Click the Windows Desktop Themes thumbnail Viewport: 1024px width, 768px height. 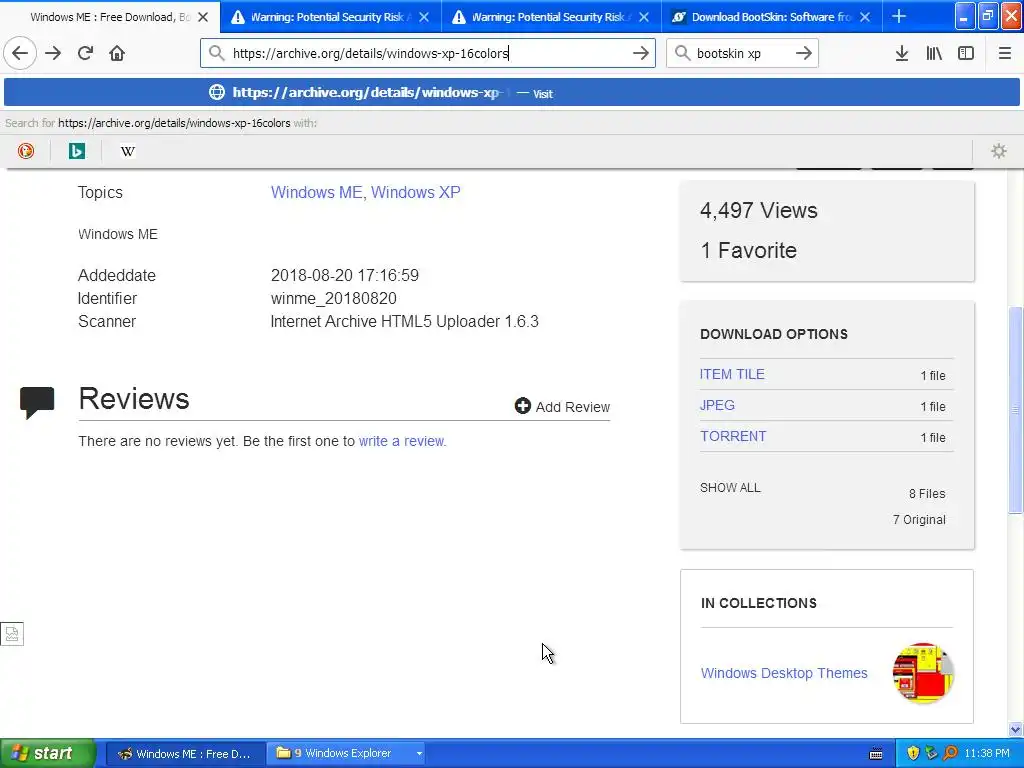click(923, 673)
